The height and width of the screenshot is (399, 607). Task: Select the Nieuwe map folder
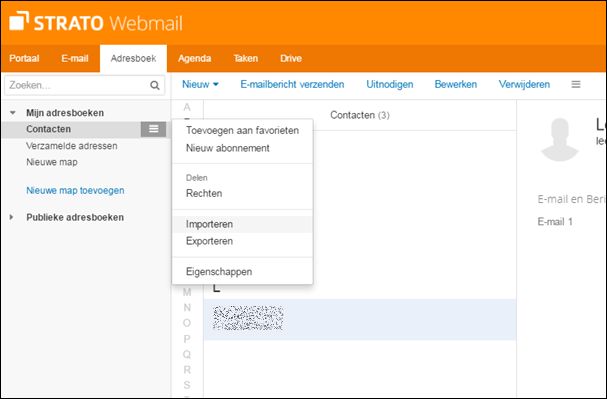coord(52,162)
